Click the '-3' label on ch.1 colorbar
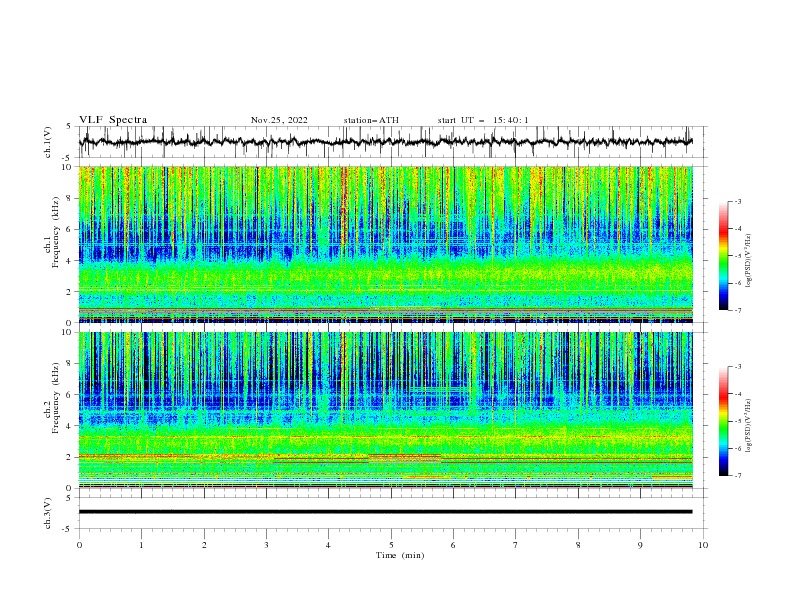792x612 pixels. coord(738,201)
